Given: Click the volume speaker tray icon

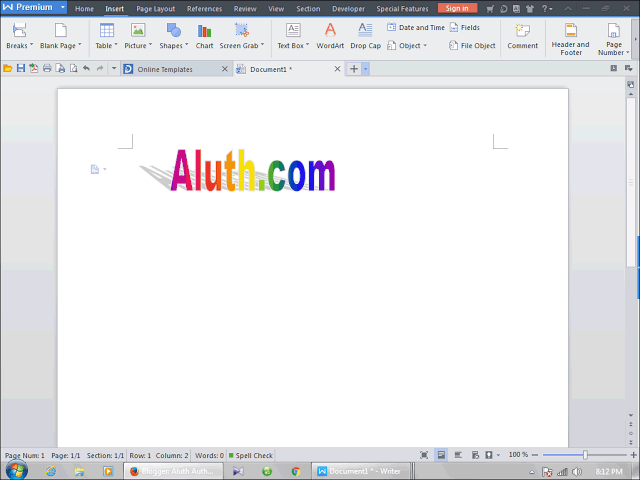Looking at the screenshot, I should 577,472.
